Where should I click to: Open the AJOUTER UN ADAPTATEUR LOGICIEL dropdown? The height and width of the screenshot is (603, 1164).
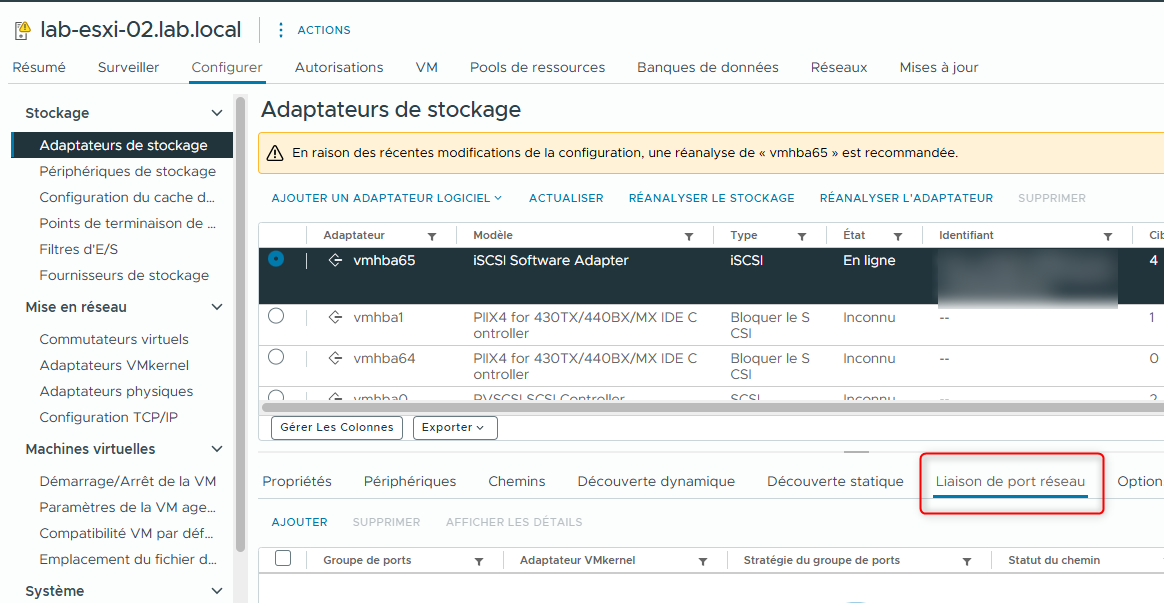[385, 197]
